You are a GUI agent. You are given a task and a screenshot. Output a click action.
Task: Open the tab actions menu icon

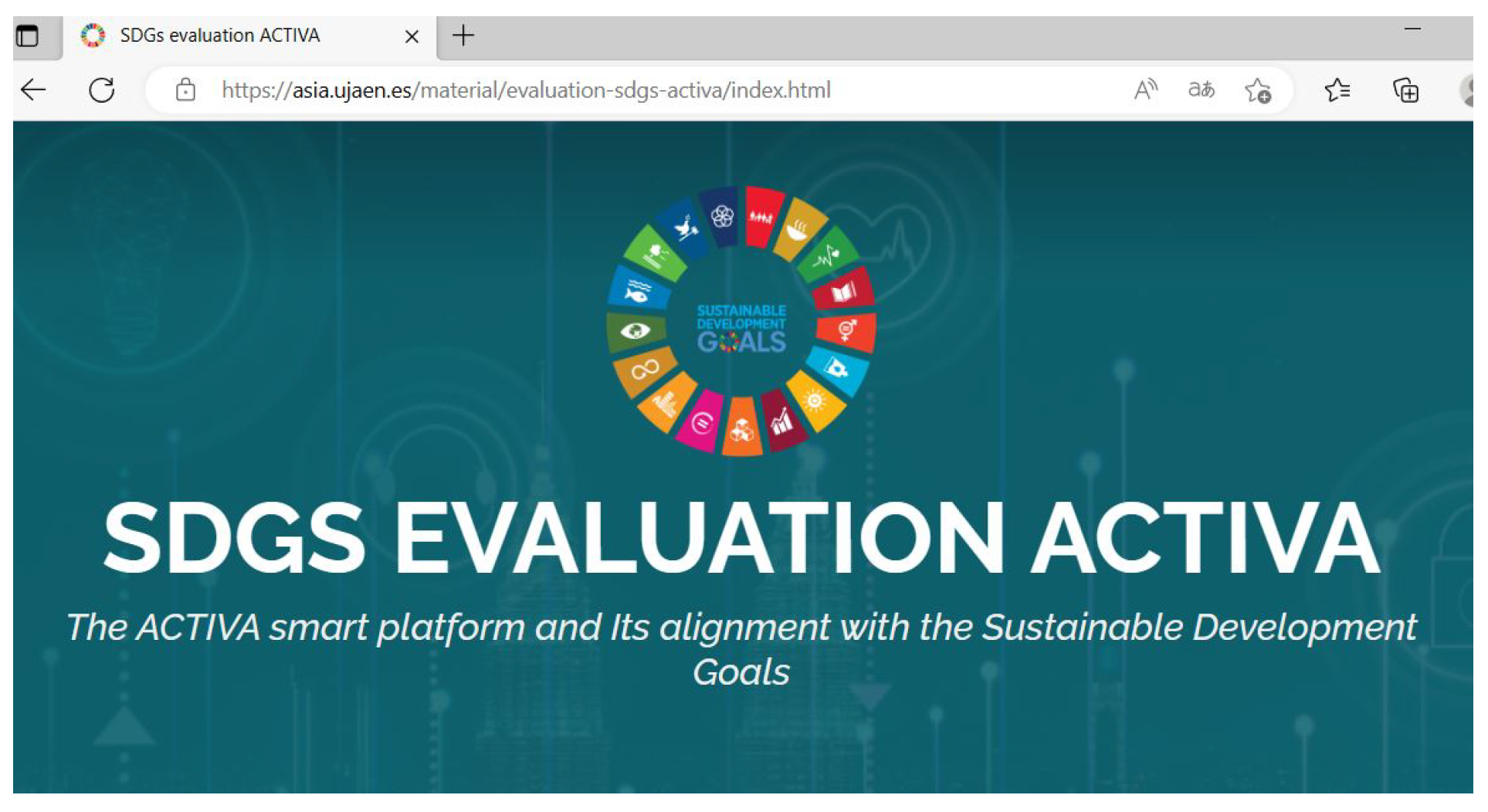coord(28,36)
